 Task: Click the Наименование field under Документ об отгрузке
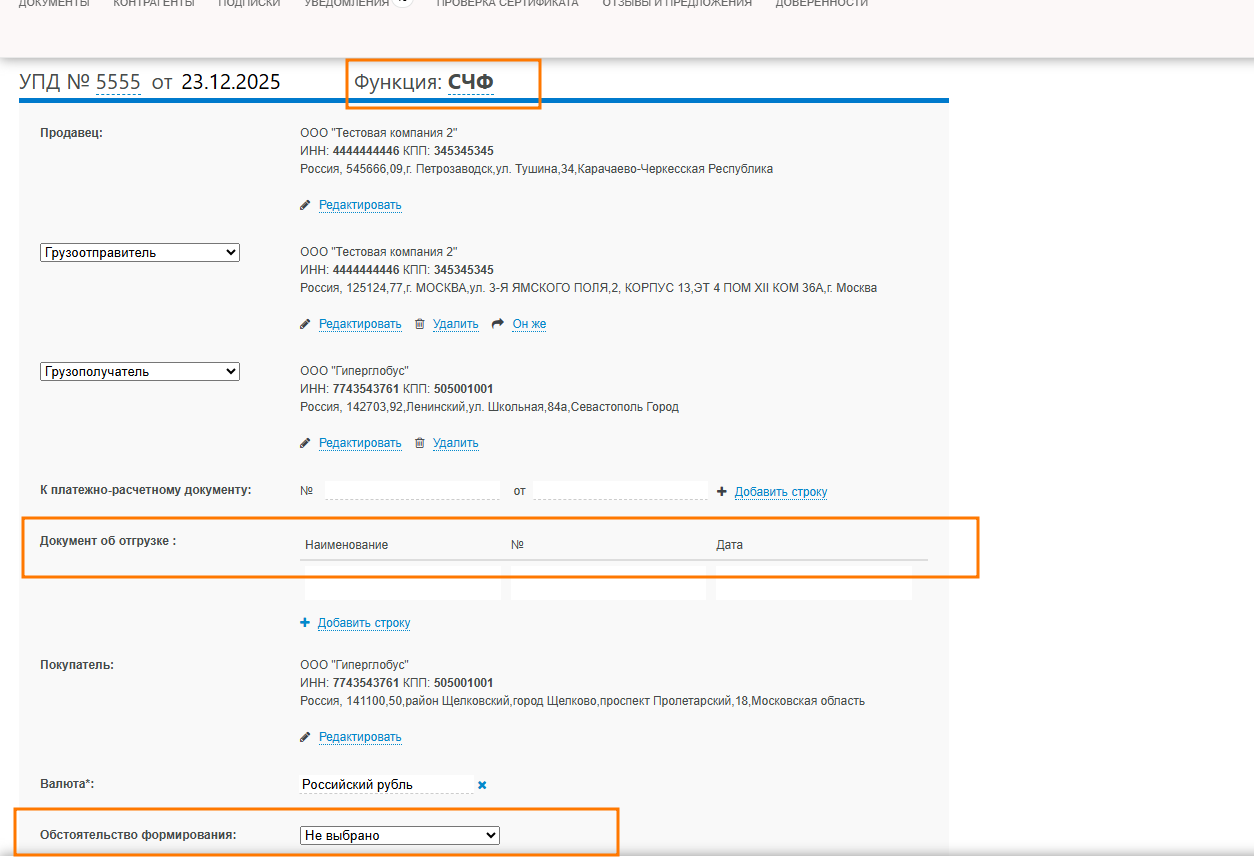pos(403,582)
